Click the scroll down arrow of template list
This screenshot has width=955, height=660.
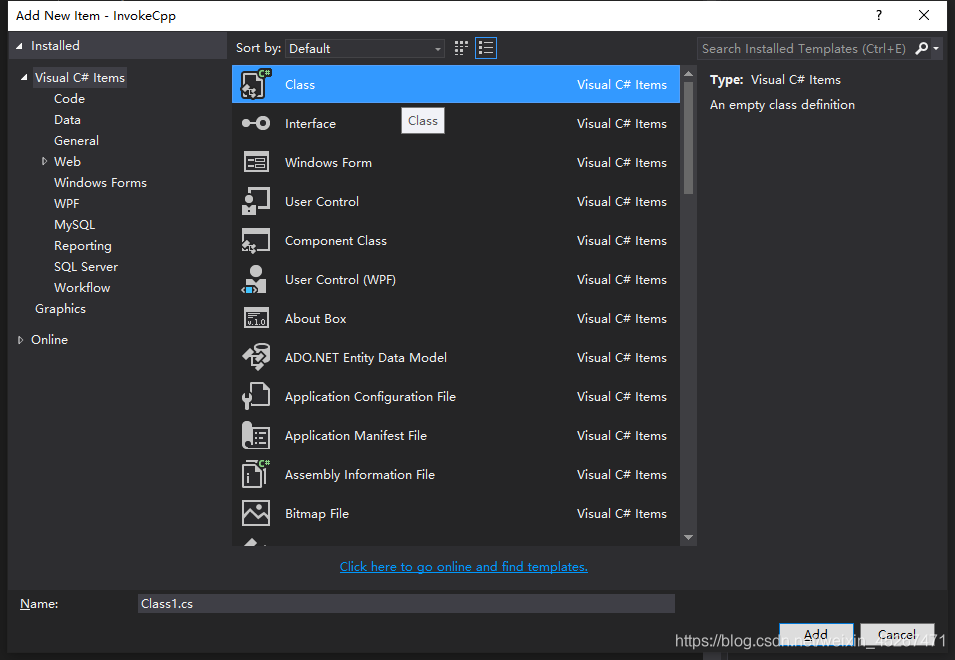point(689,537)
